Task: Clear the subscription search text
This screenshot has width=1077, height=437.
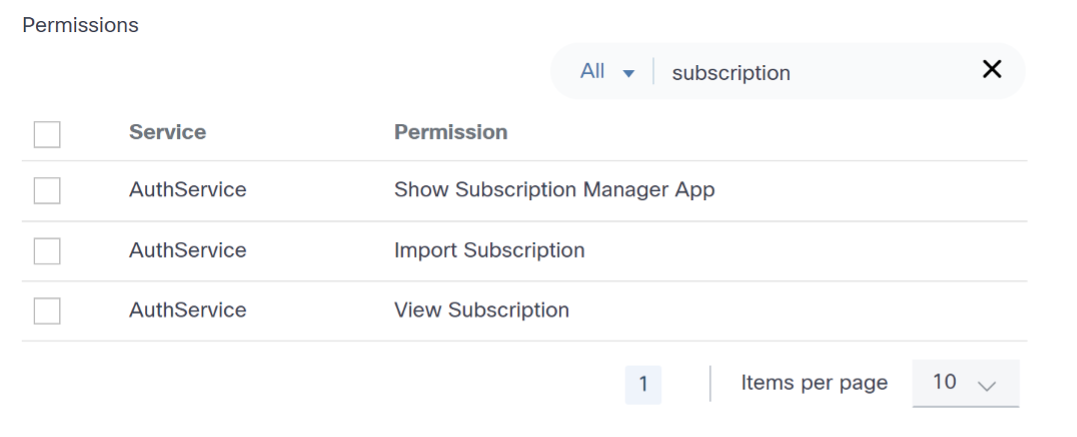Action: (x=991, y=69)
